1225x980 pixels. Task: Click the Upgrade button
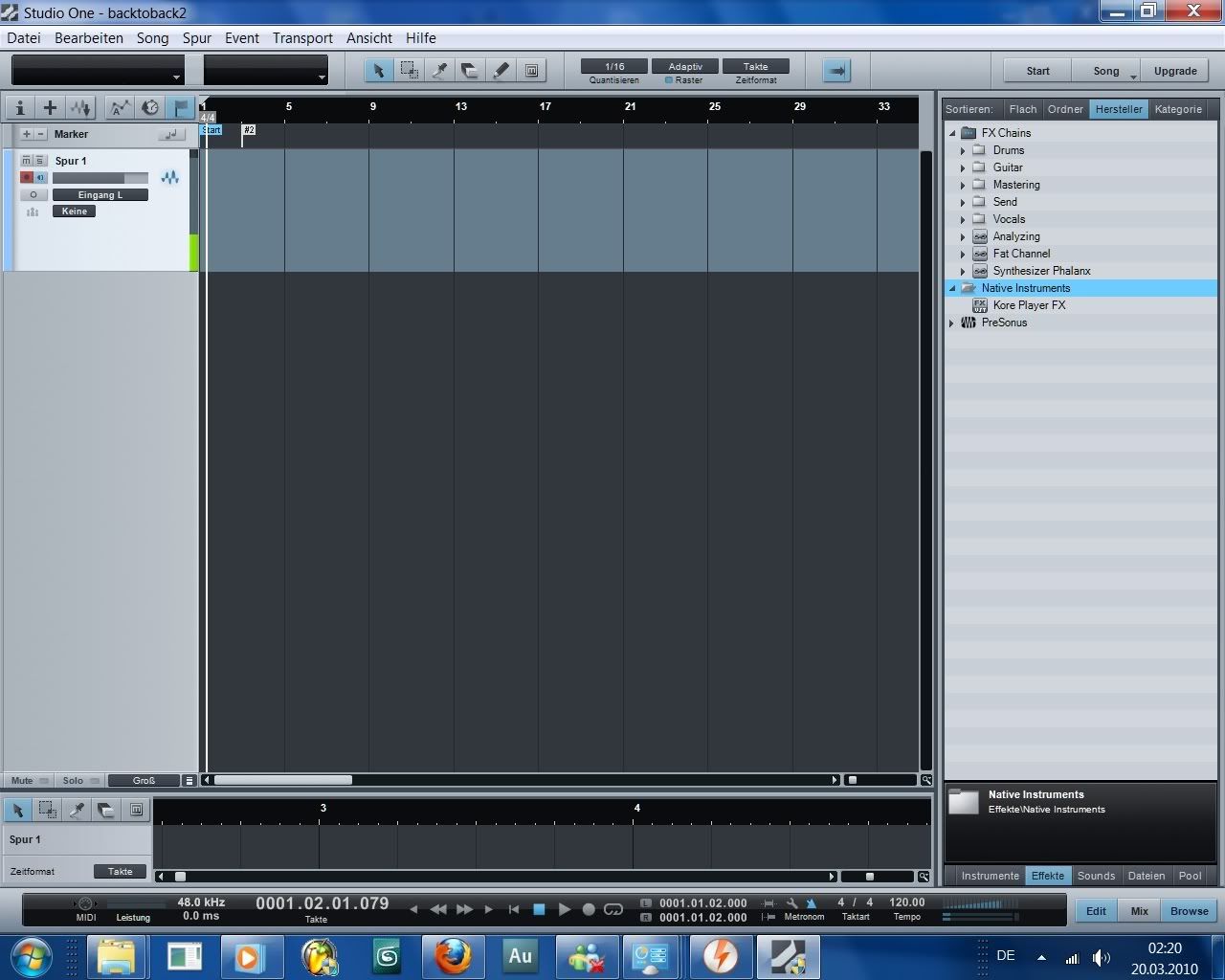click(1175, 71)
